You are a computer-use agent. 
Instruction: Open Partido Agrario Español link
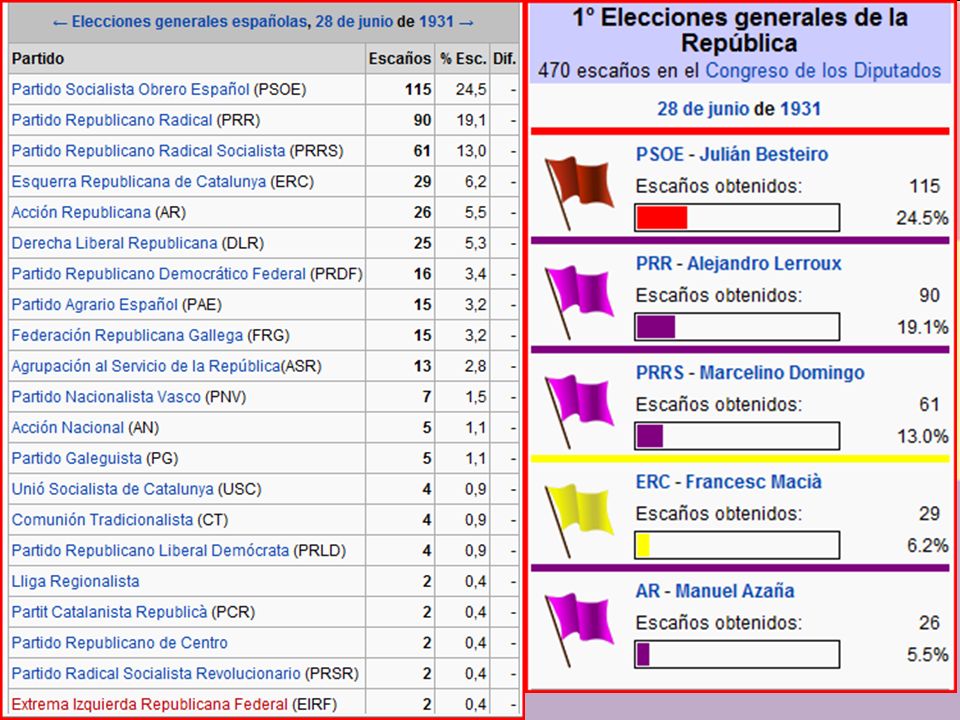tap(94, 304)
